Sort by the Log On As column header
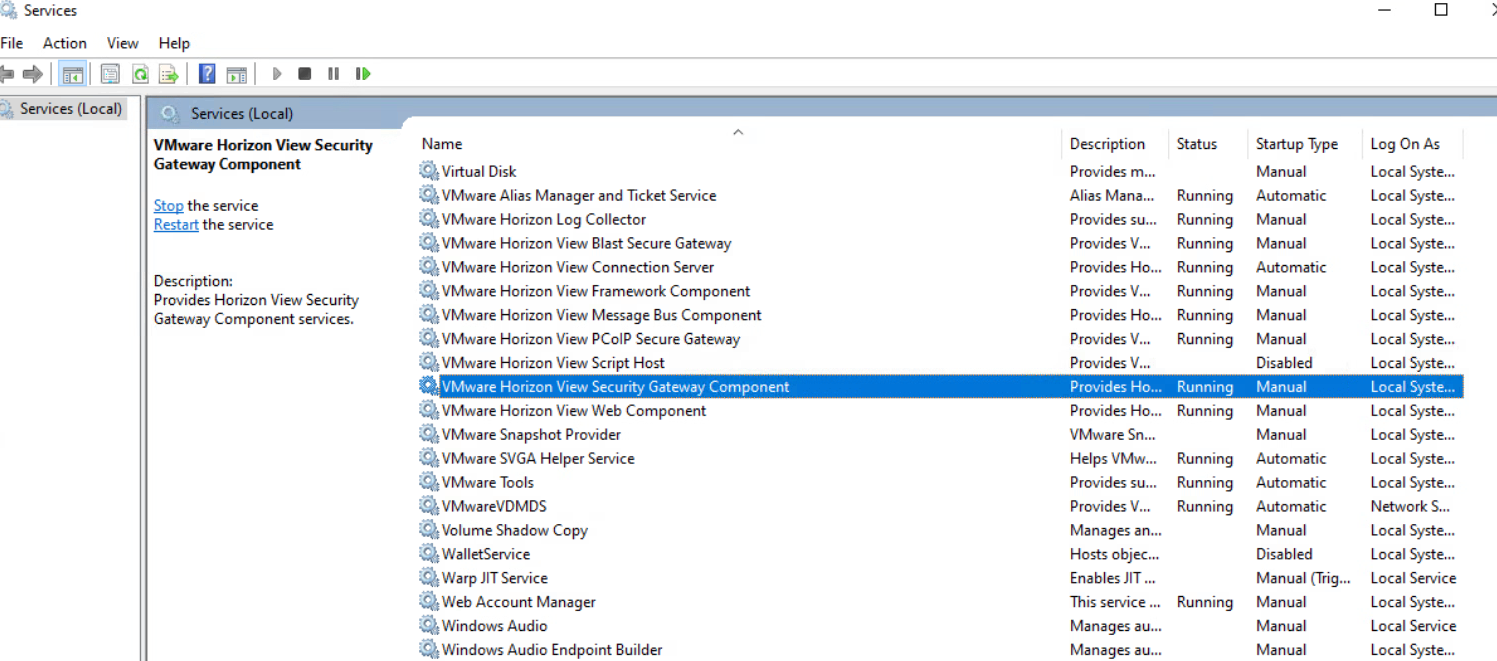Screen dimensions: 1497x661 pos(1405,144)
